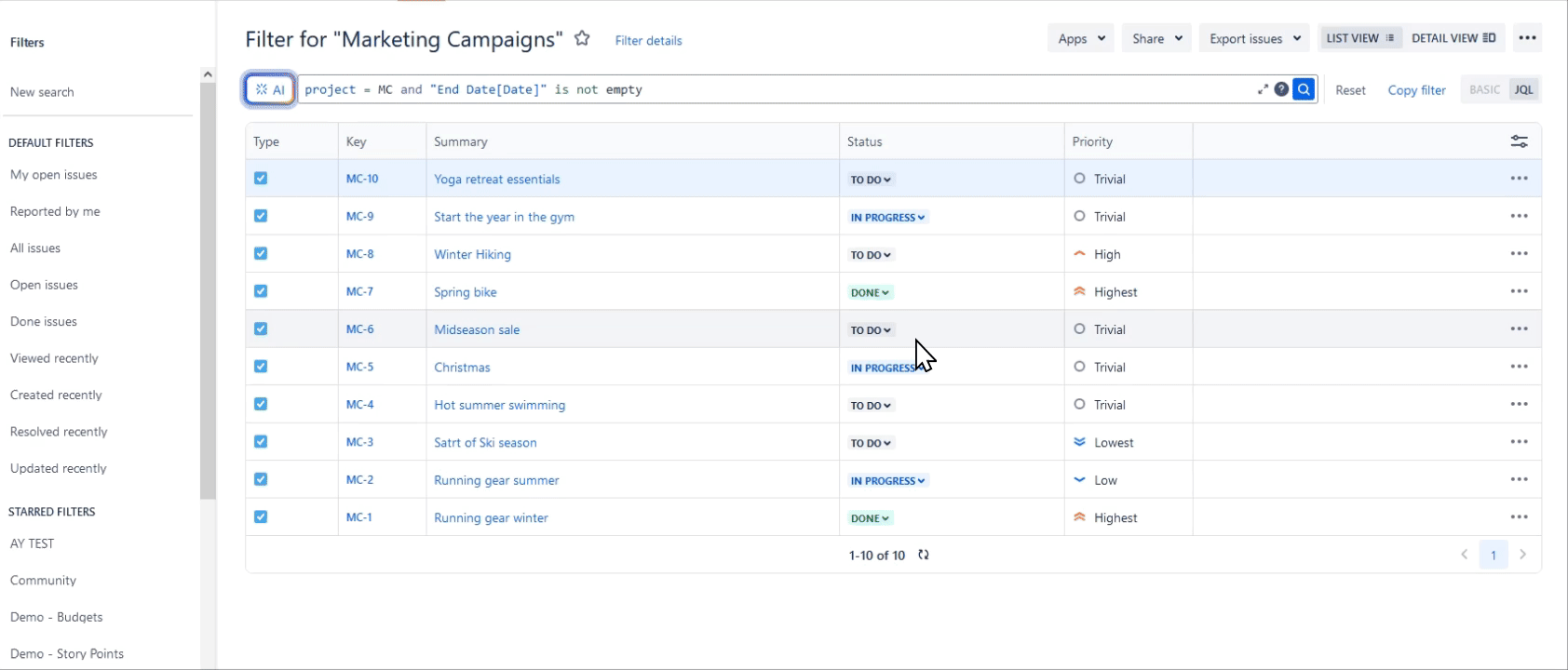Screen dimensions: 1568x670
Task: Change IN PROGRESS status for MC-9
Action: tap(887, 217)
